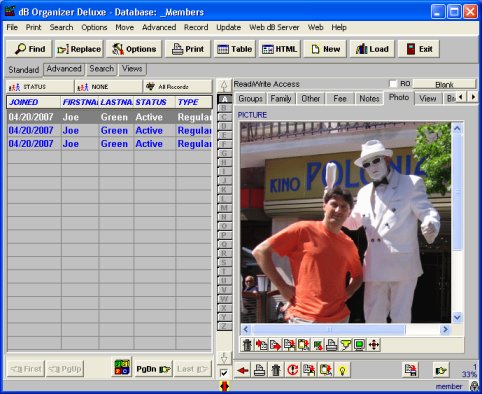Print record using printer icon in bottom toolbar

click(259, 370)
